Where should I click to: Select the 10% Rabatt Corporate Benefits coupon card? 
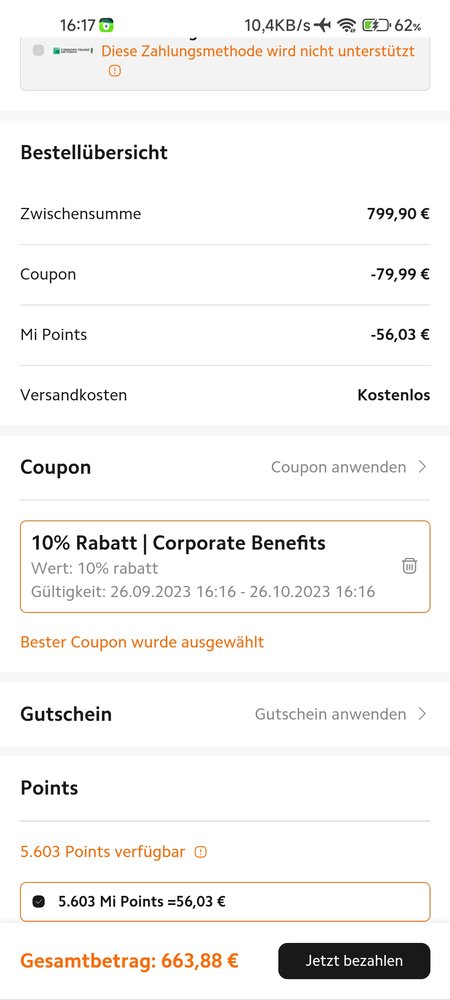[x=225, y=566]
